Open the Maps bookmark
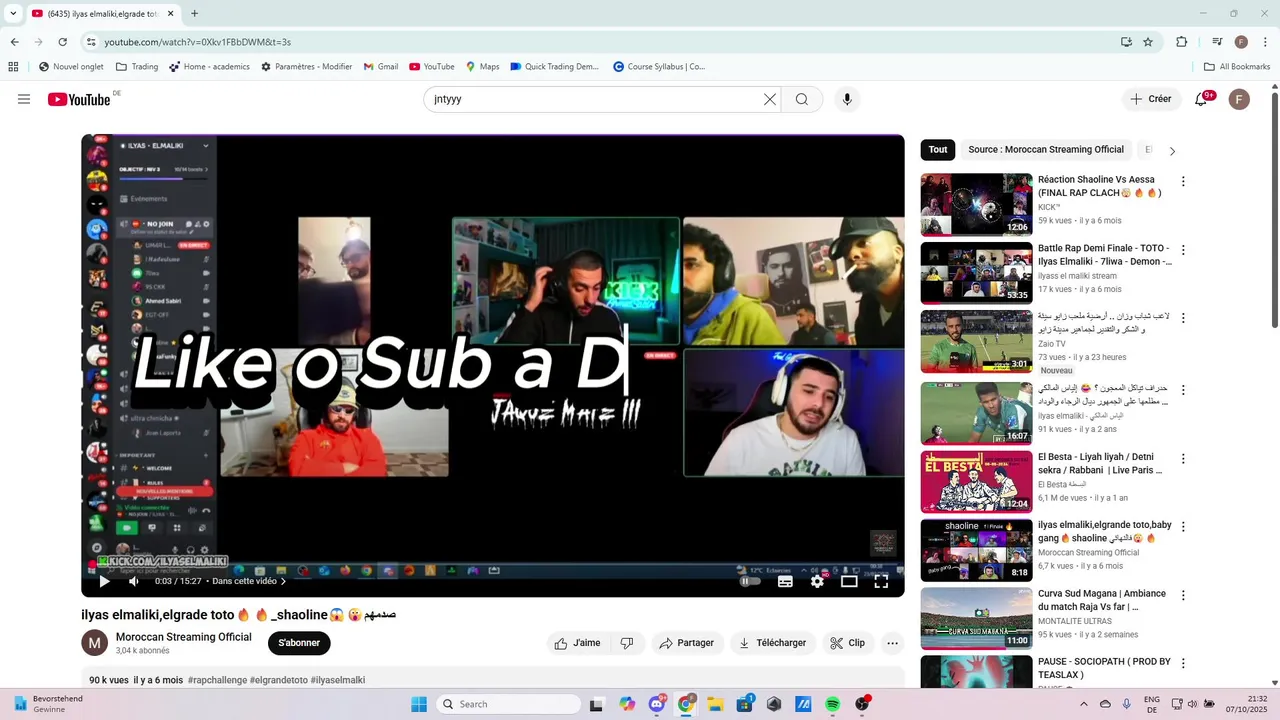 [x=482, y=67]
